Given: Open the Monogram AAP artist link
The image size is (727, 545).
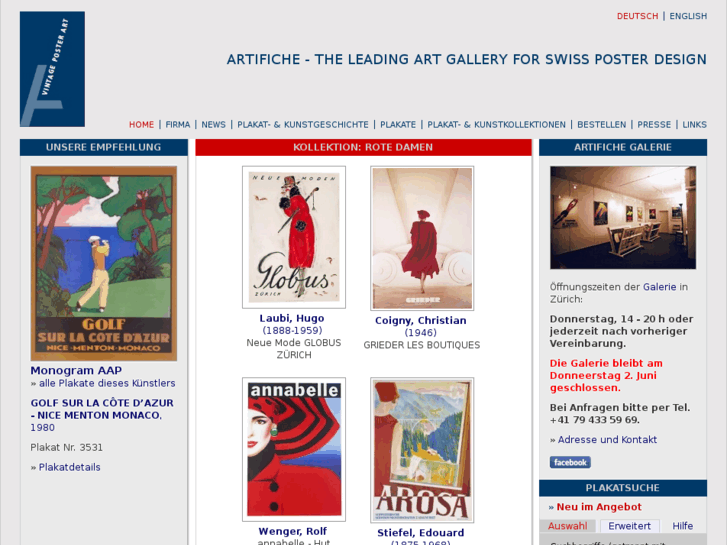Looking at the screenshot, I should [76, 371].
